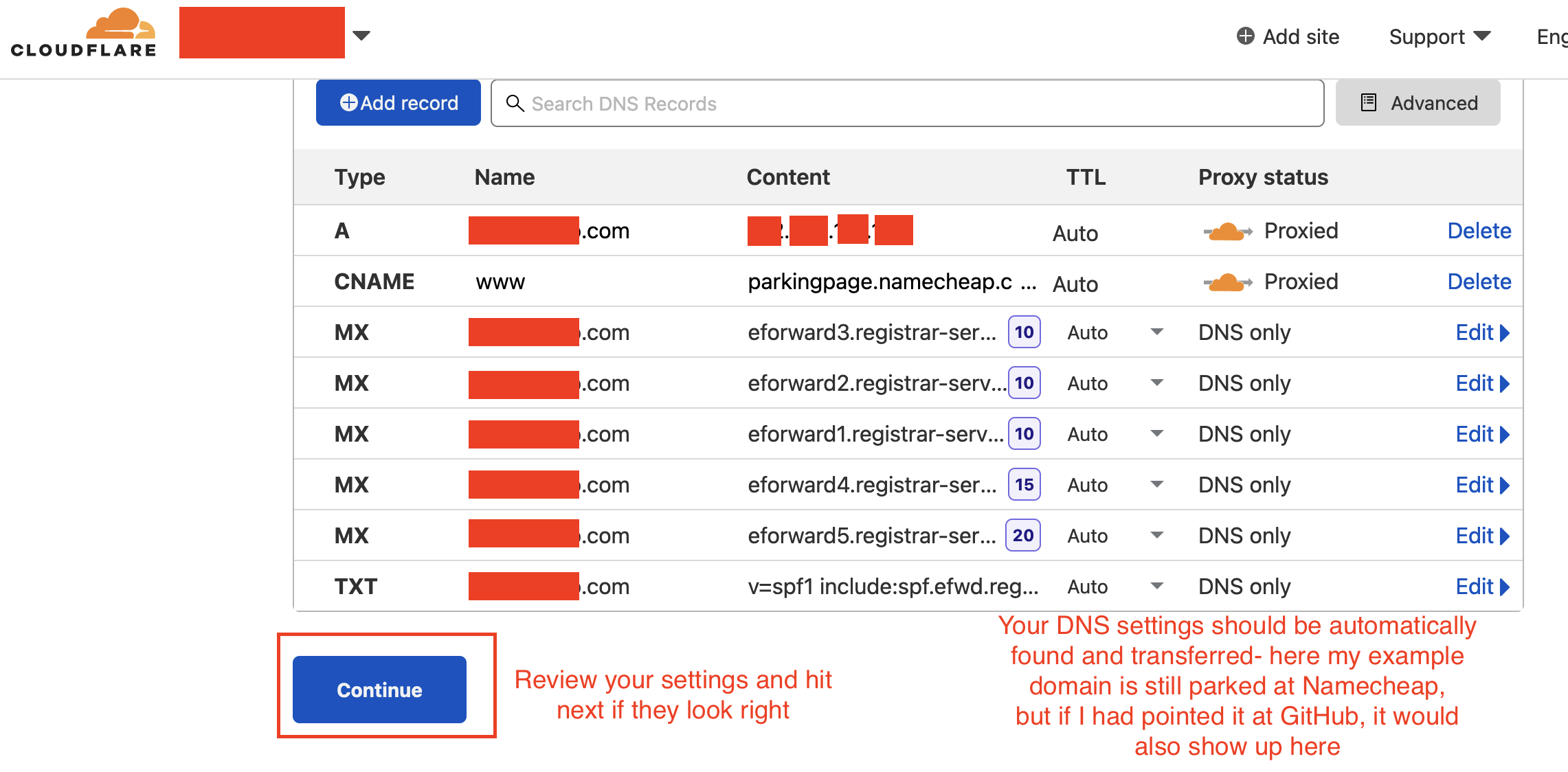Open the TTL dropdown for the eforward3 MX record

(x=1157, y=332)
